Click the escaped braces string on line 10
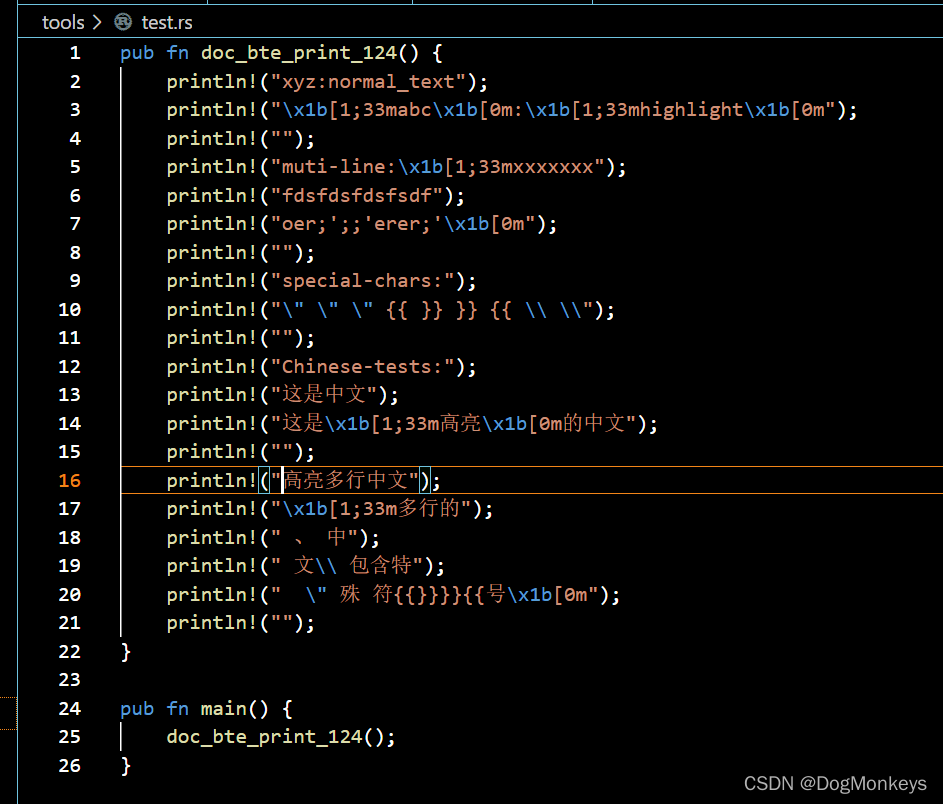The height and width of the screenshot is (804, 943). click(x=432, y=310)
